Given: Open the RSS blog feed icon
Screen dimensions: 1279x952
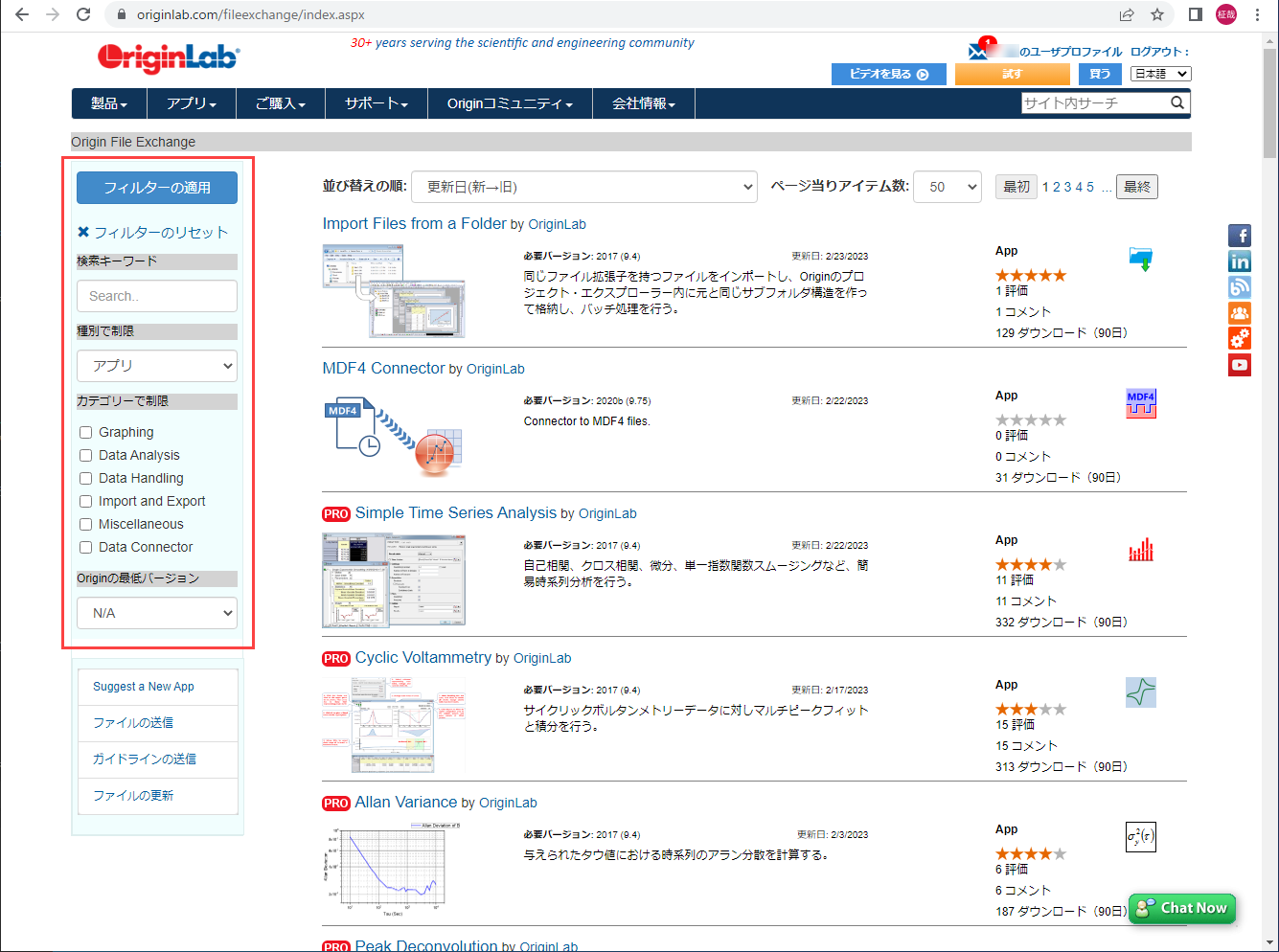Looking at the screenshot, I should (1240, 287).
